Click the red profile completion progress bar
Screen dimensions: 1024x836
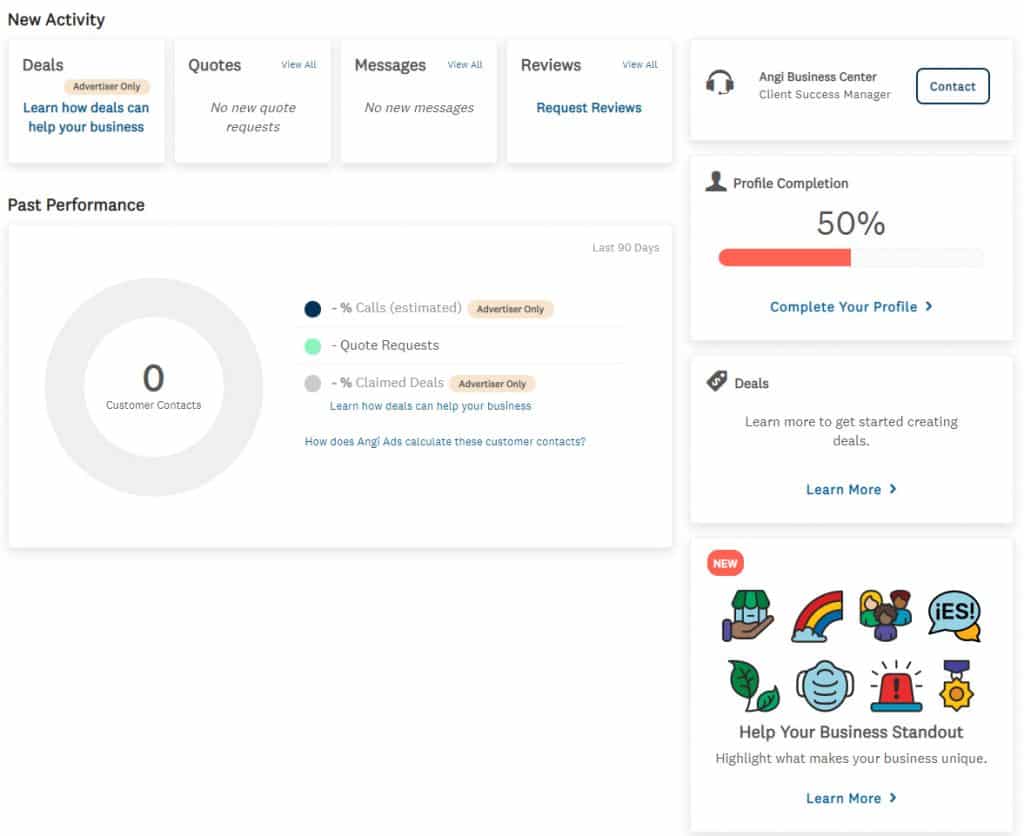(785, 258)
